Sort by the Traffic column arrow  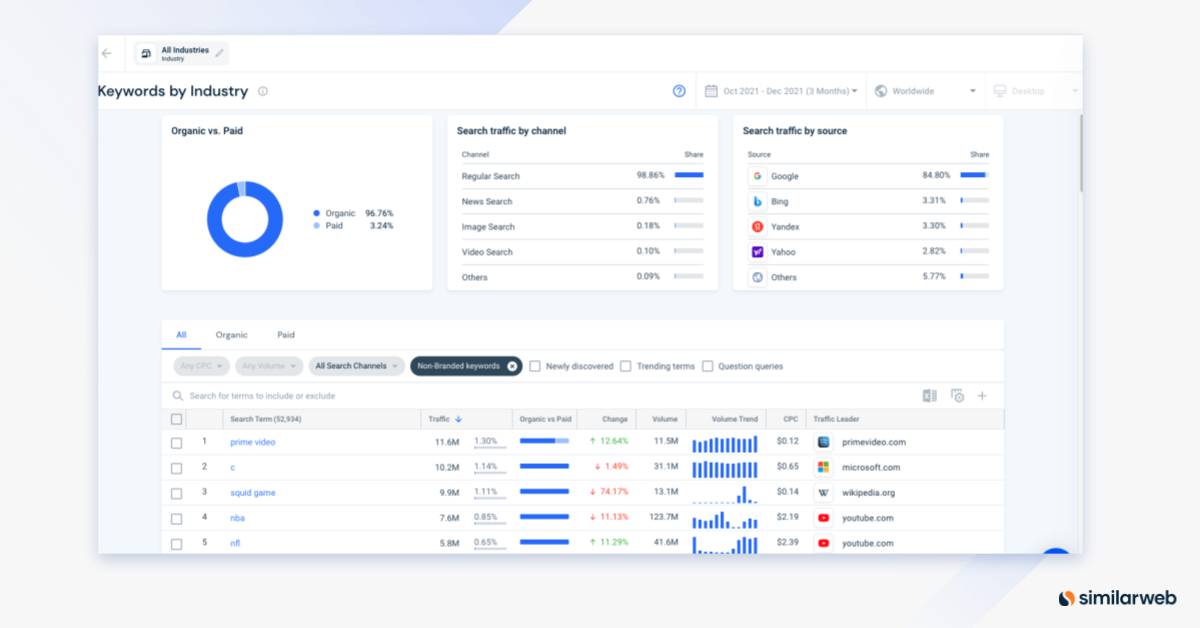click(460, 419)
